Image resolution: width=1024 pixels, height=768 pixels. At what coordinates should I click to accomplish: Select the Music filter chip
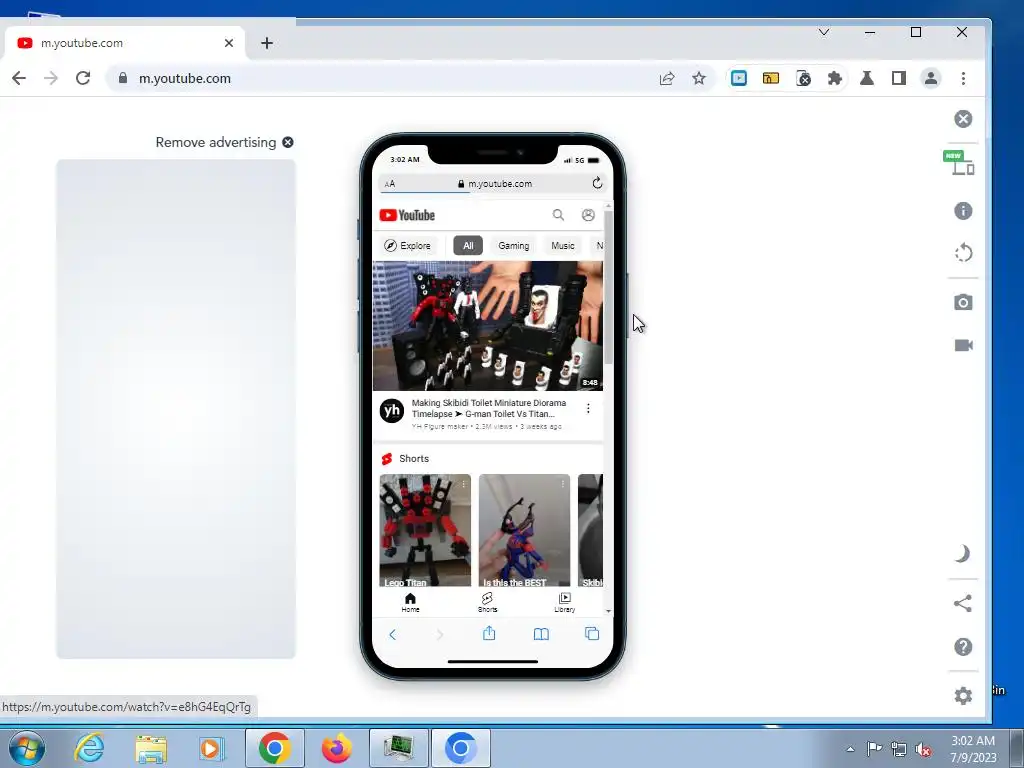tap(562, 246)
